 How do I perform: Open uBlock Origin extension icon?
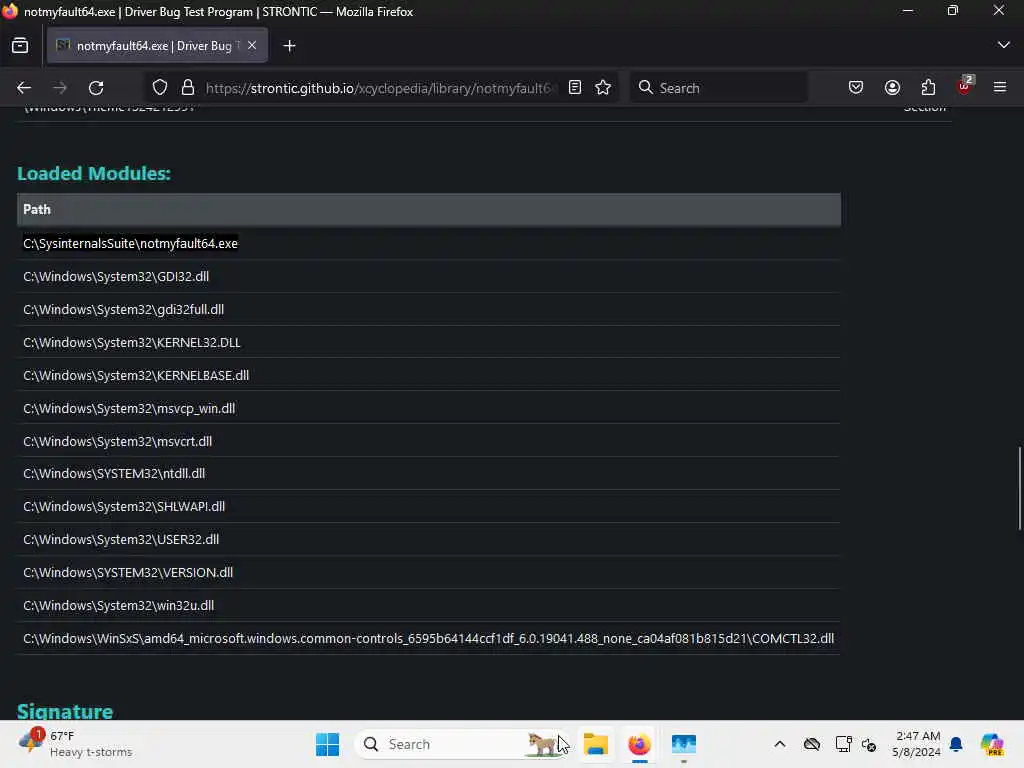tap(965, 86)
